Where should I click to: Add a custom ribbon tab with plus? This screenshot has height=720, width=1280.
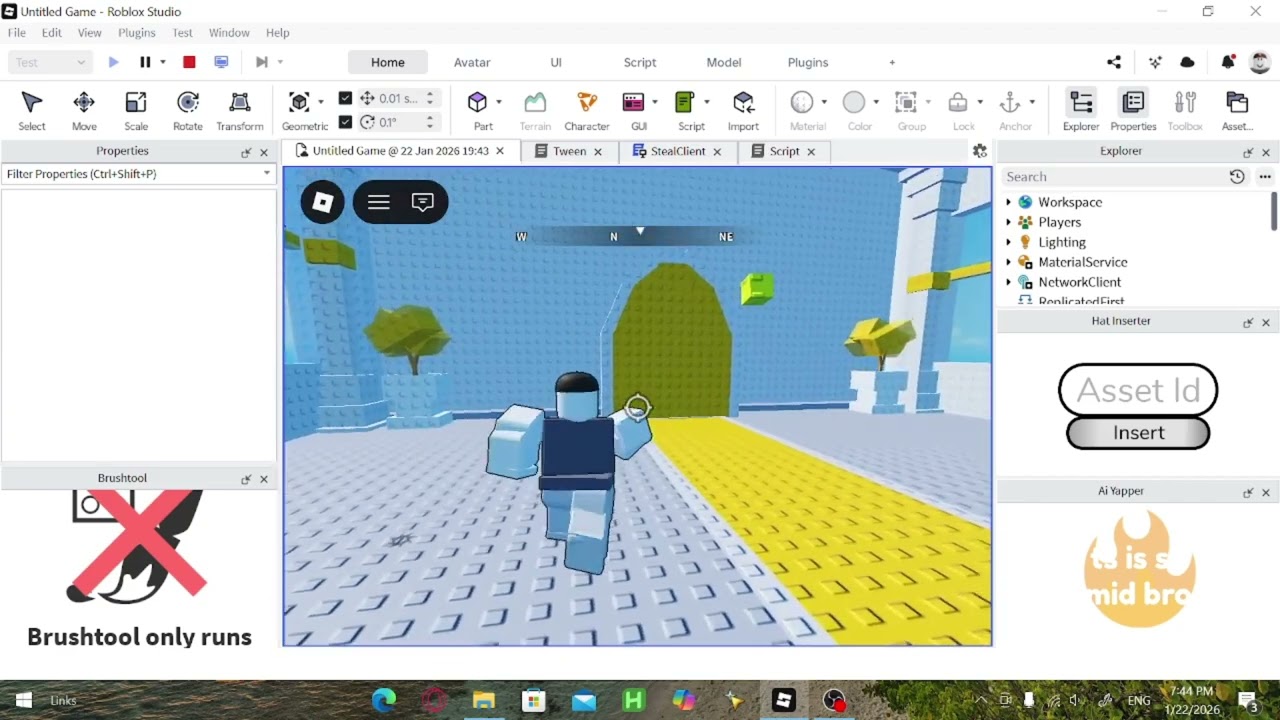(892, 62)
